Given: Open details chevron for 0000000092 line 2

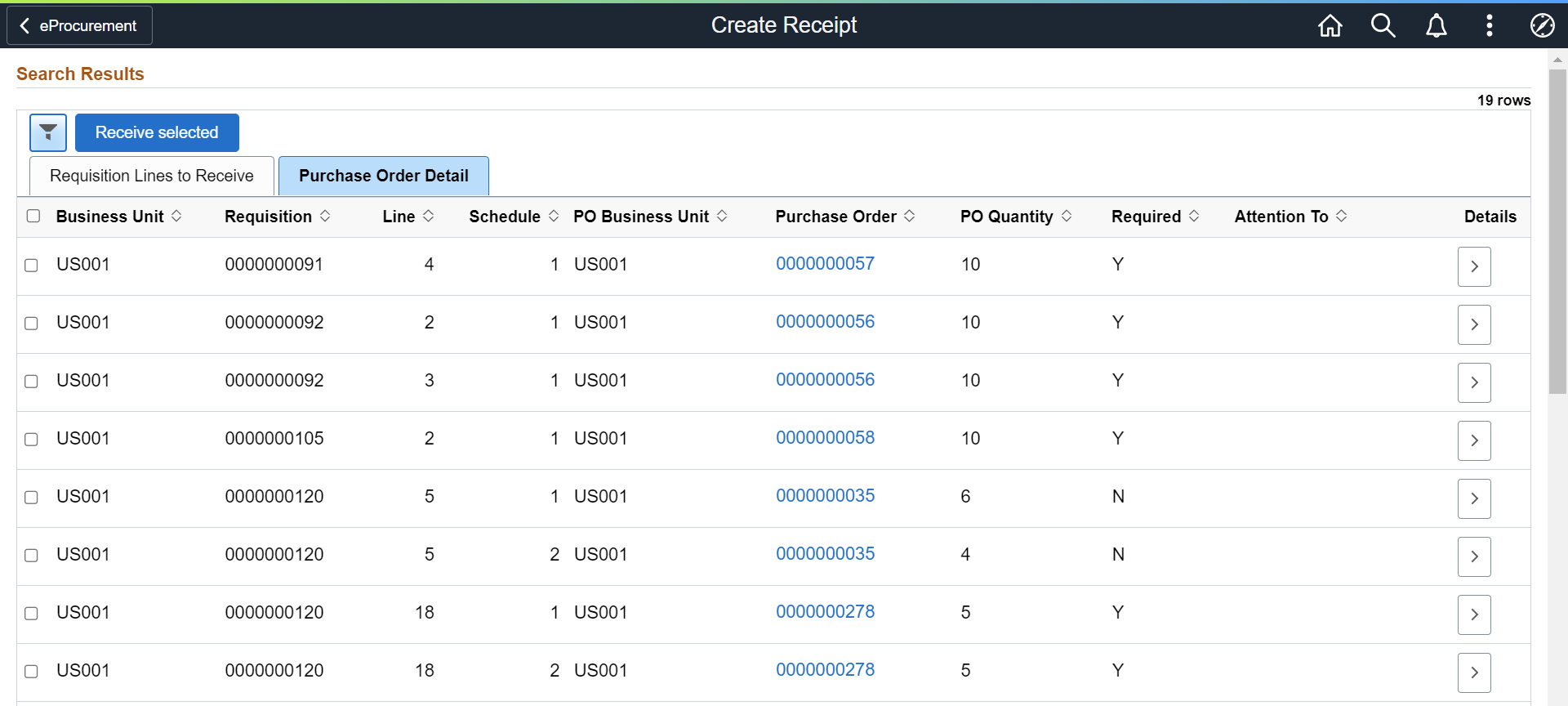Looking at the screenshot, I should point(1474,324).
